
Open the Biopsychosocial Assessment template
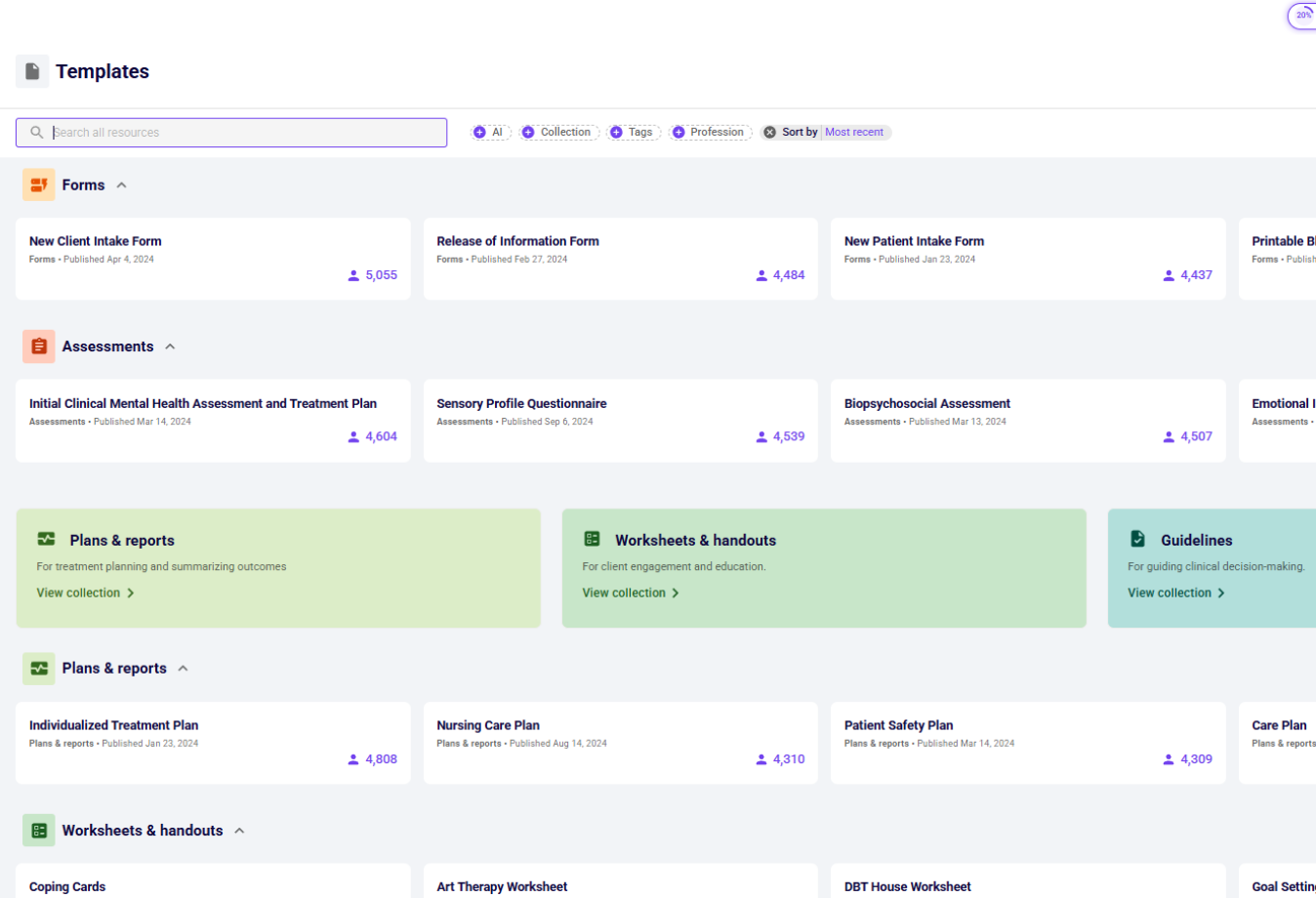(x=1028, y=421)
